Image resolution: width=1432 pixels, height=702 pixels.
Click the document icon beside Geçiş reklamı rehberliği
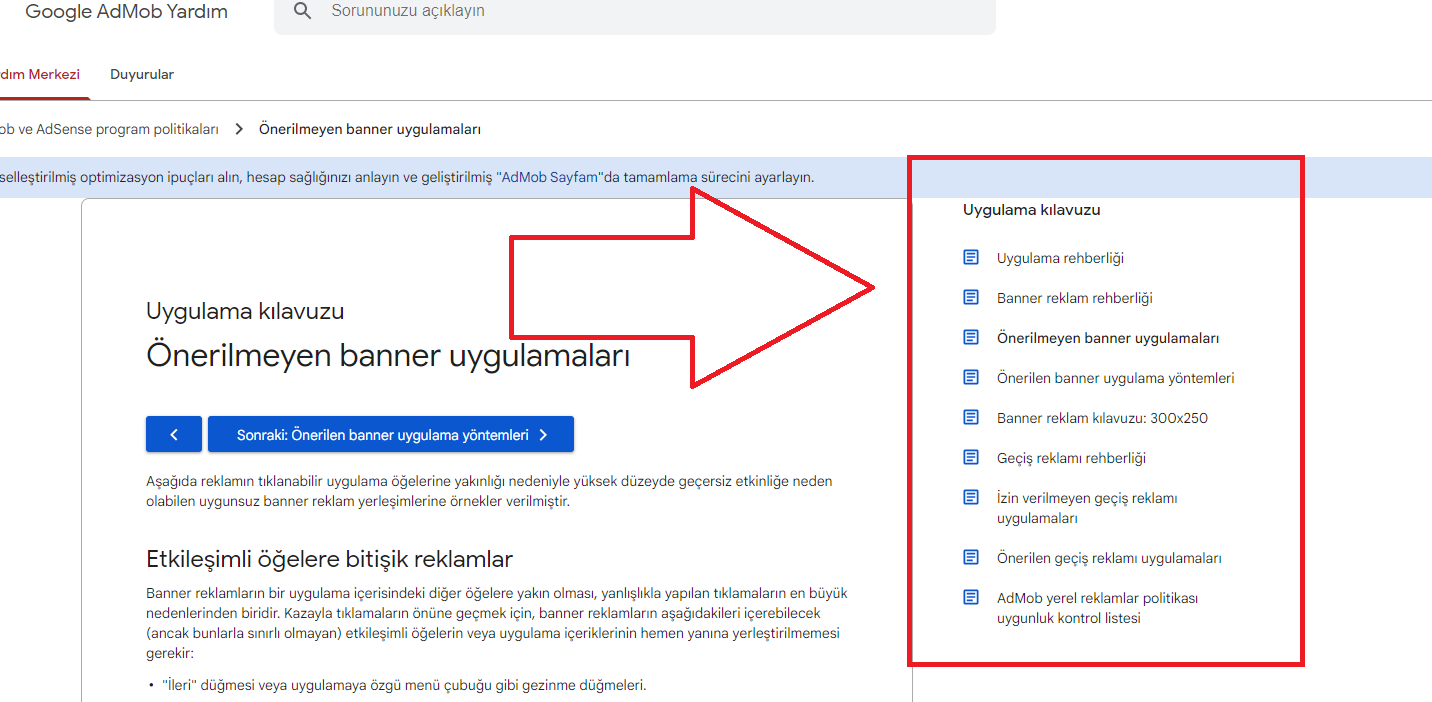[x=970, y=457]
